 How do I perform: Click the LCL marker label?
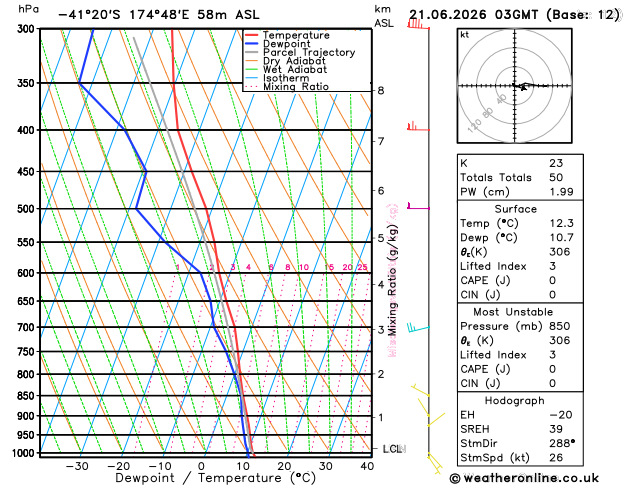click(x=394, y=449)
